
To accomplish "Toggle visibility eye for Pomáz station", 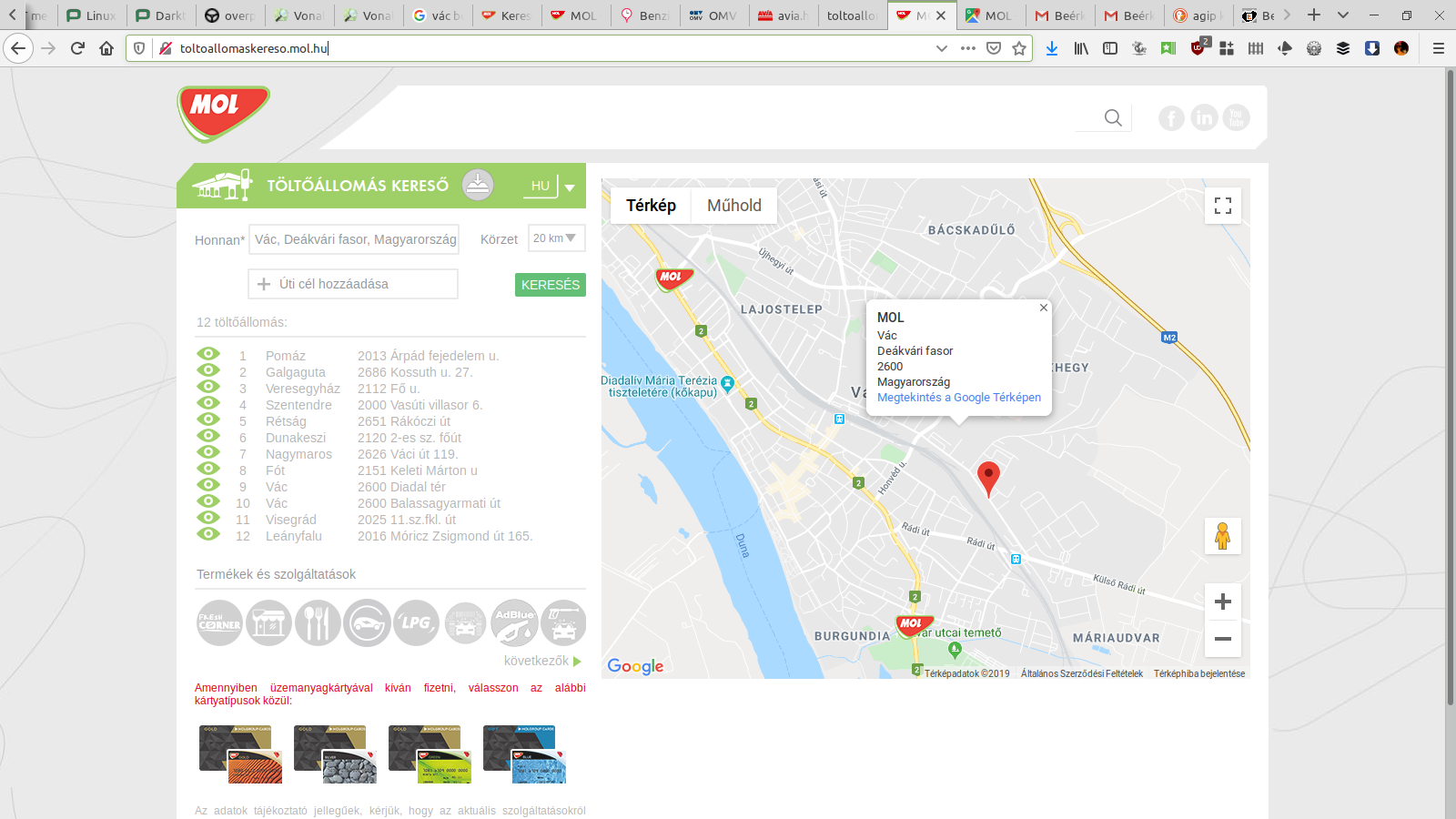I will click(x=208, y=354).
